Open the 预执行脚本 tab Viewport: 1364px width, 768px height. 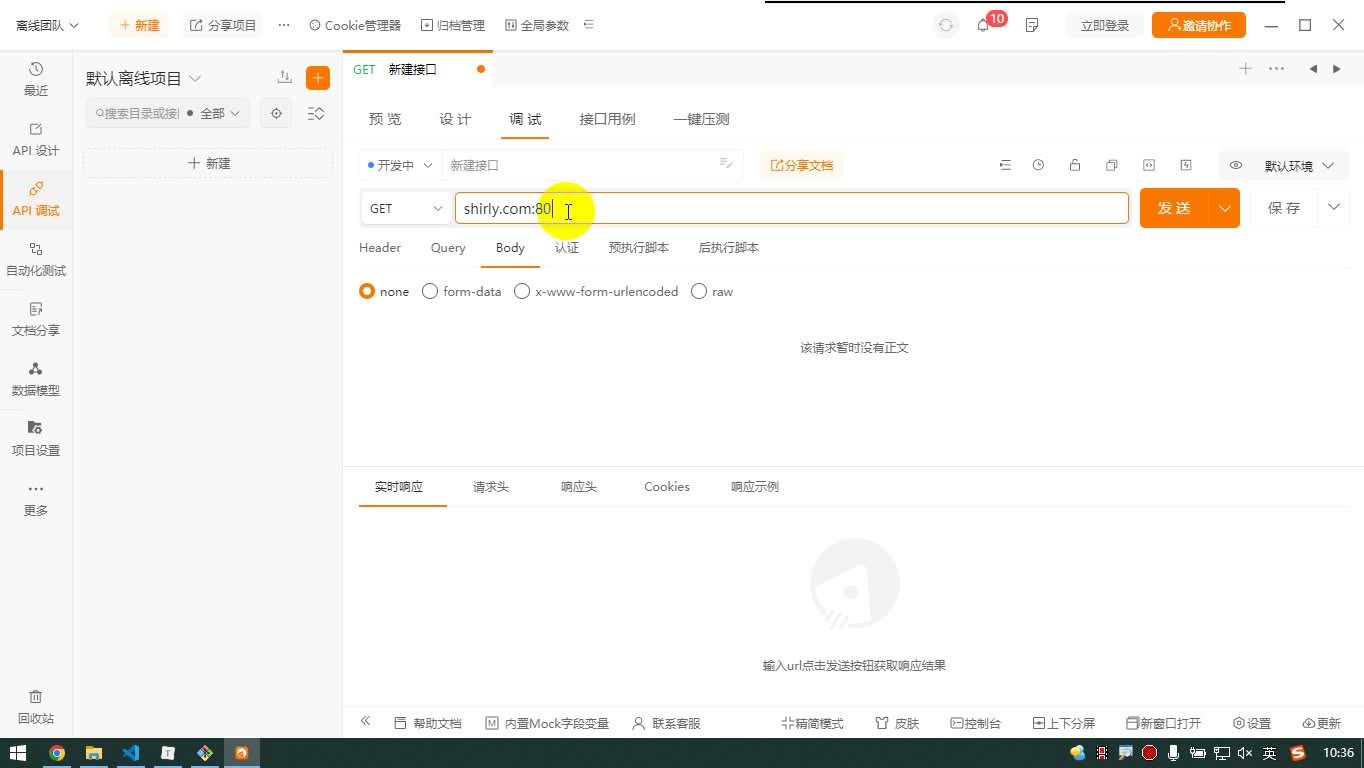coord(638,247)
